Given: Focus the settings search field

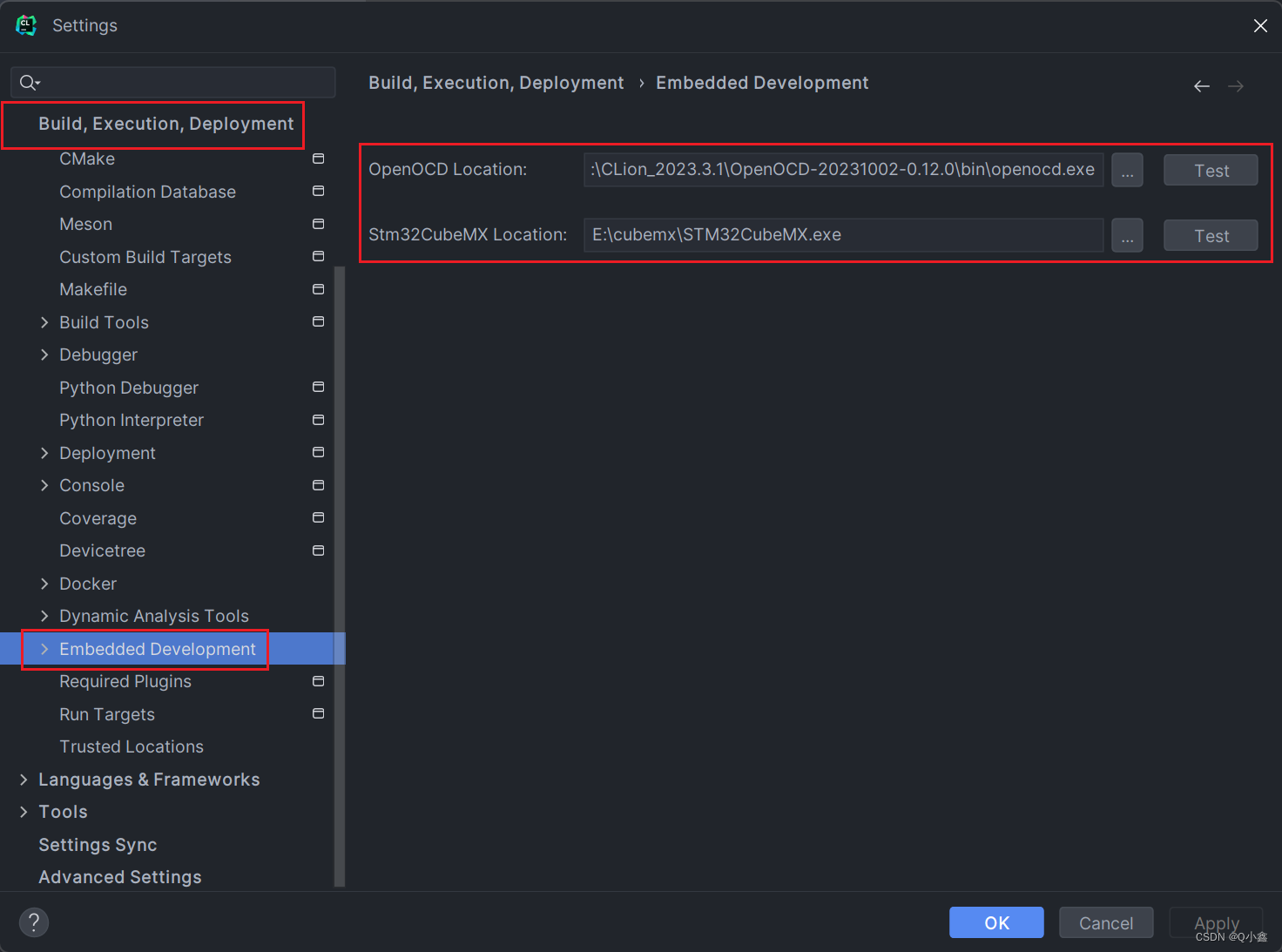Looking at the screenshot, I should tap(173, 83).
